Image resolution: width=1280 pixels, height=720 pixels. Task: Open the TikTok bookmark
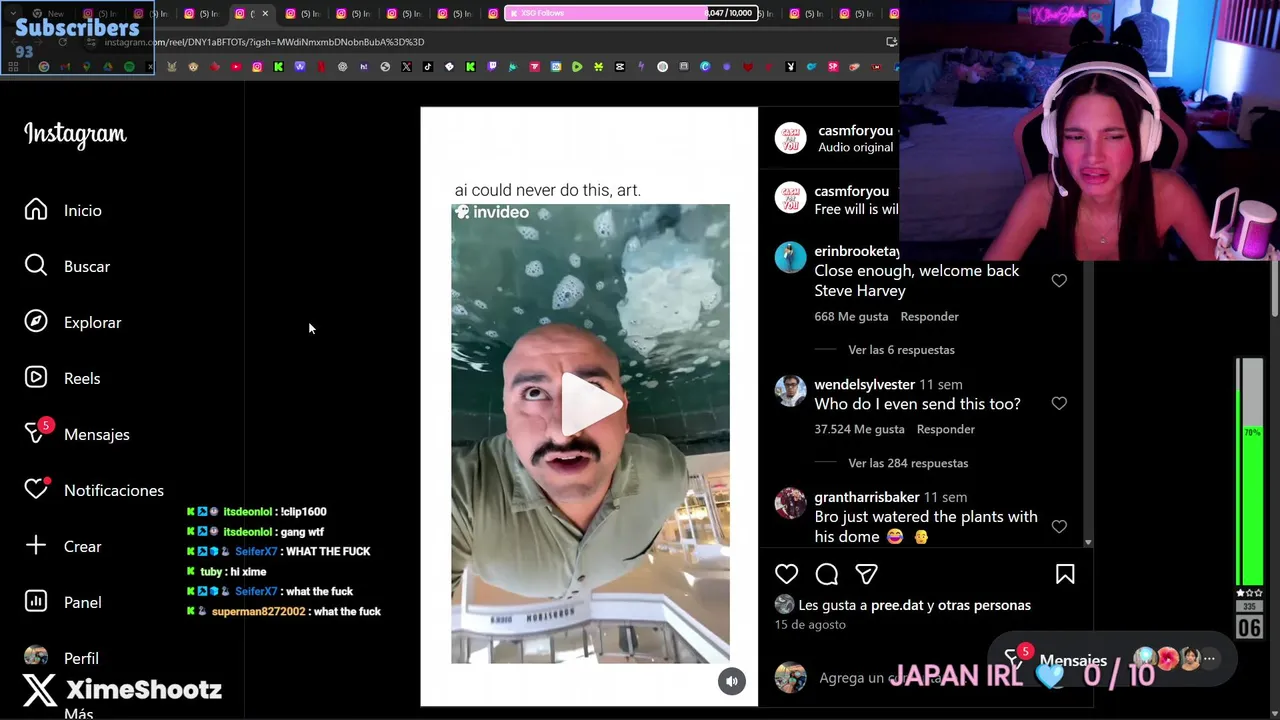[x=428, y=67]
